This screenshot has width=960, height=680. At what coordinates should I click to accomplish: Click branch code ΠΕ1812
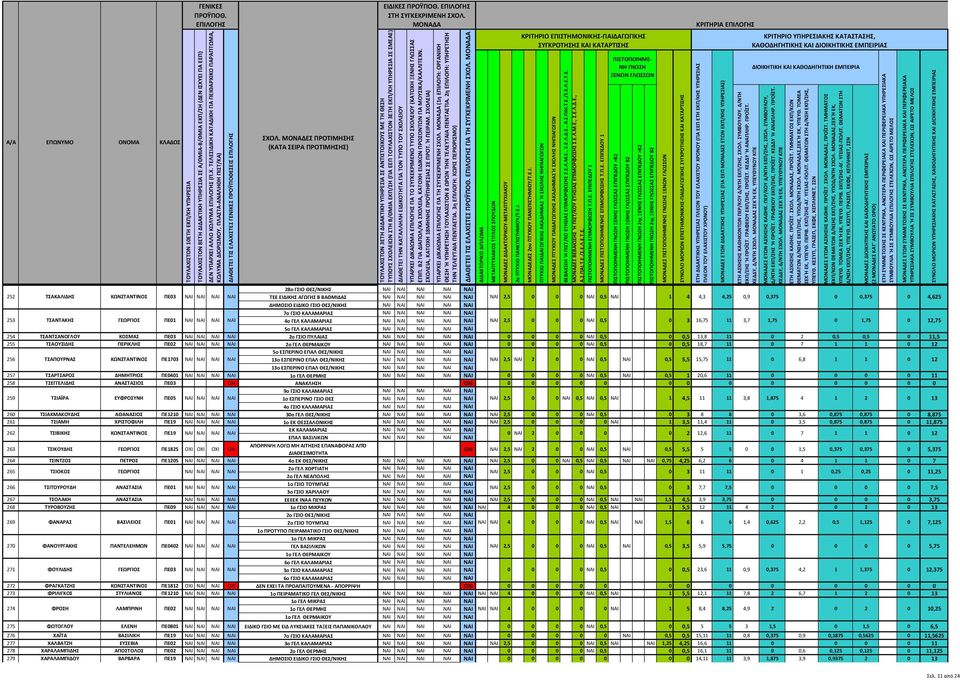coord(170,586)
